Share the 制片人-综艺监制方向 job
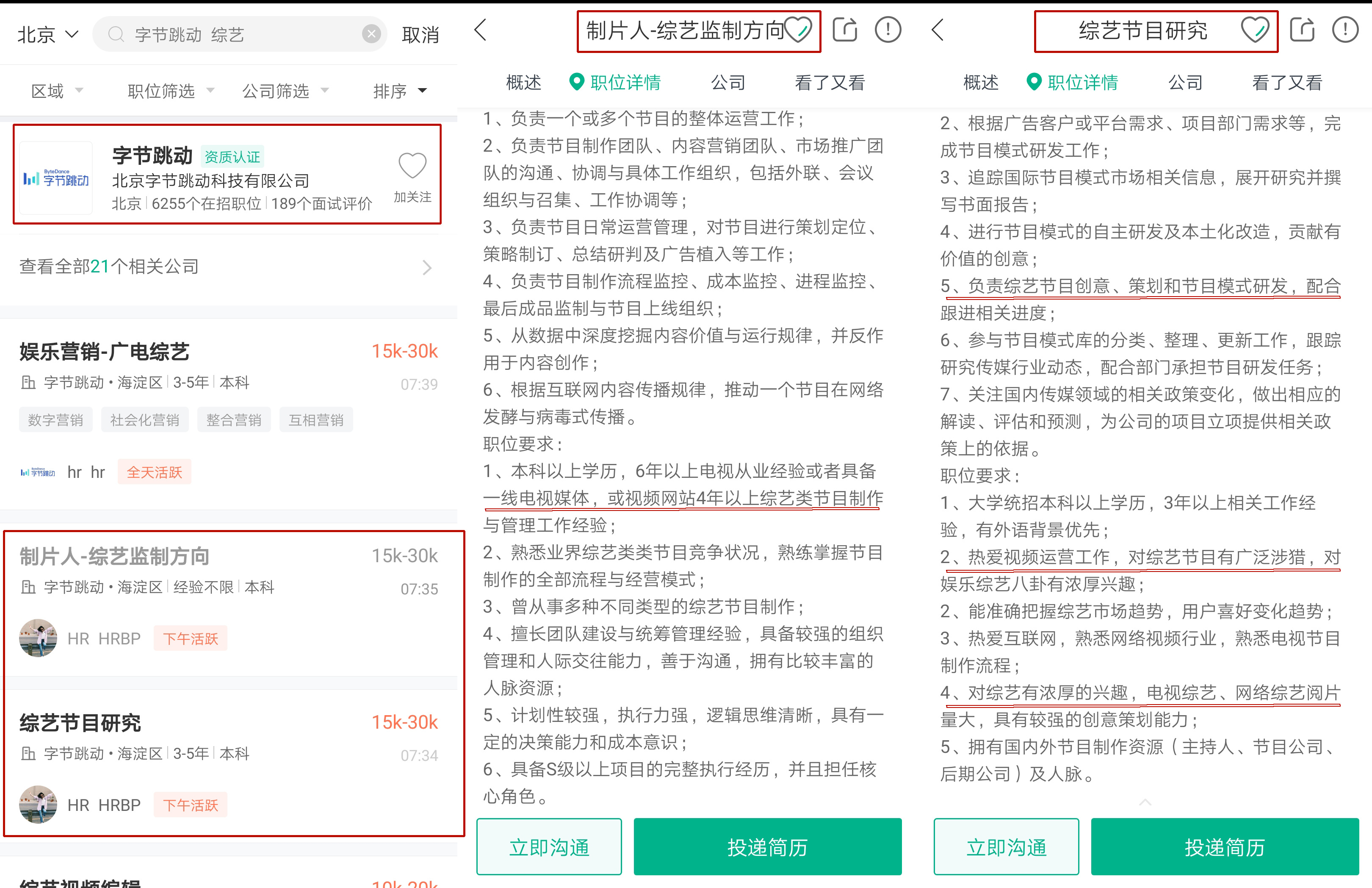1372x888 pixels. (x=845, y=30)
